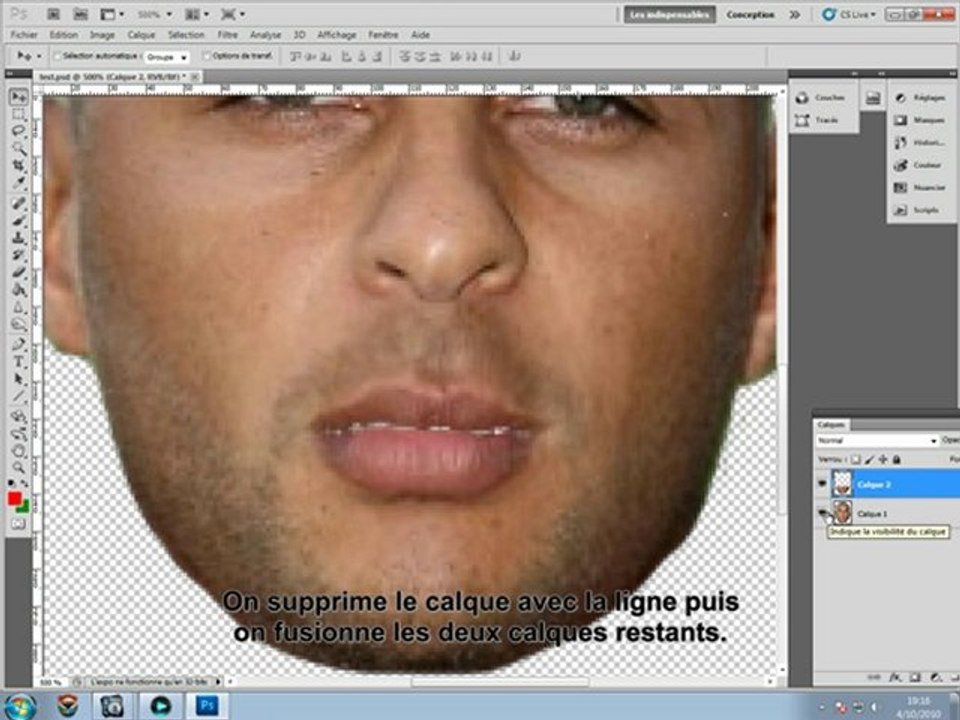
Task: Select the History Brush tool
Action: (x=19, y=255)
